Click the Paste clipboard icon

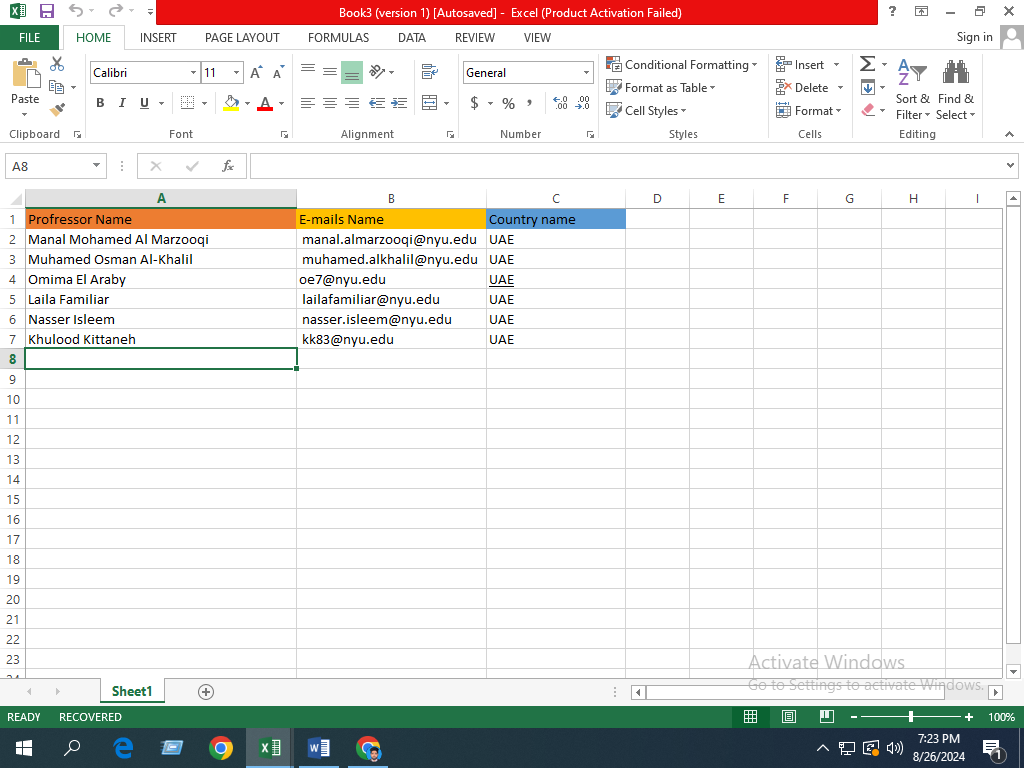25,73
